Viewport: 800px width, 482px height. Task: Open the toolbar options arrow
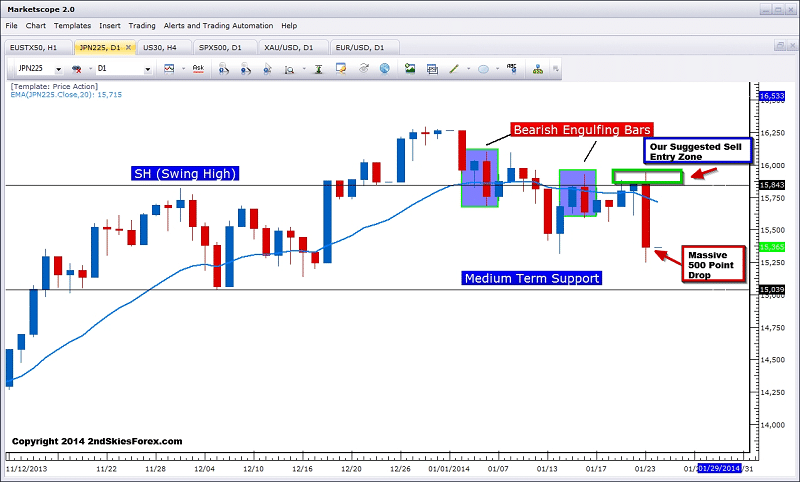point(556,69)
